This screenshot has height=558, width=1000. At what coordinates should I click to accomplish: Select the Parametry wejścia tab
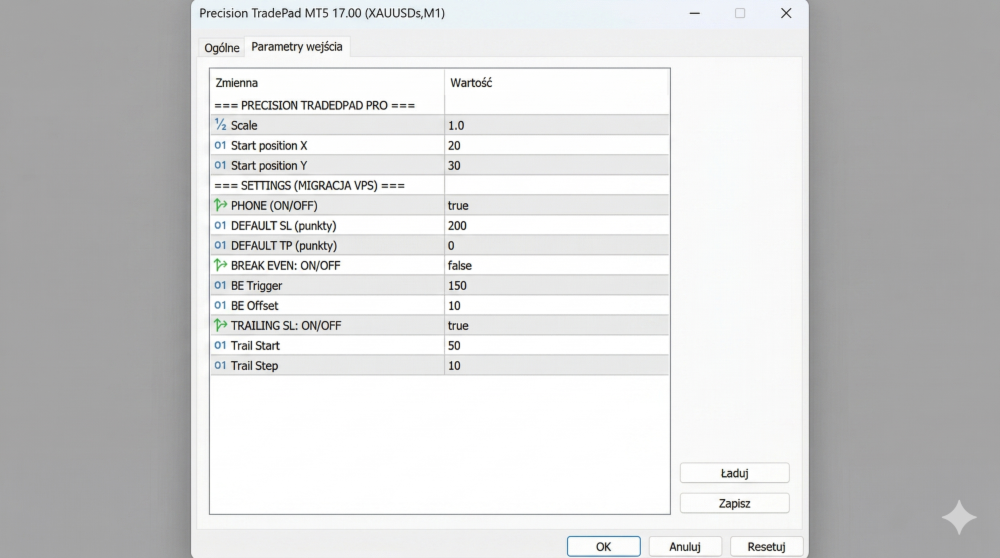coord(297,47)
